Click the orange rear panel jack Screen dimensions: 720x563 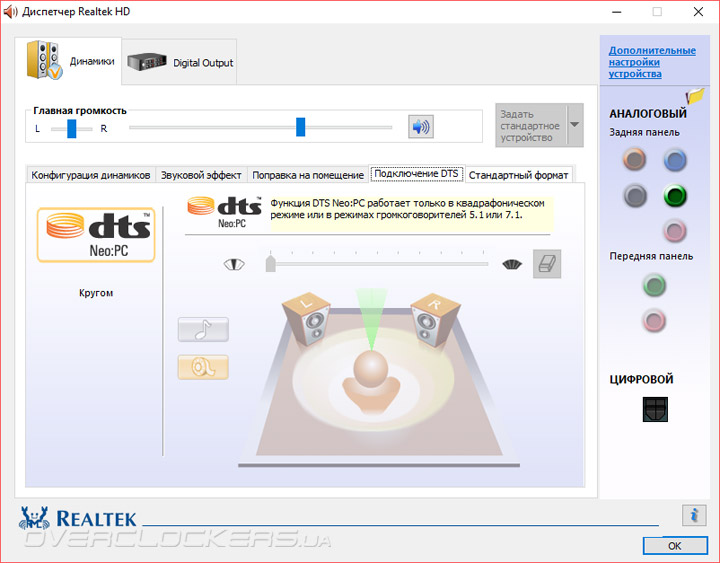point(635,160)
